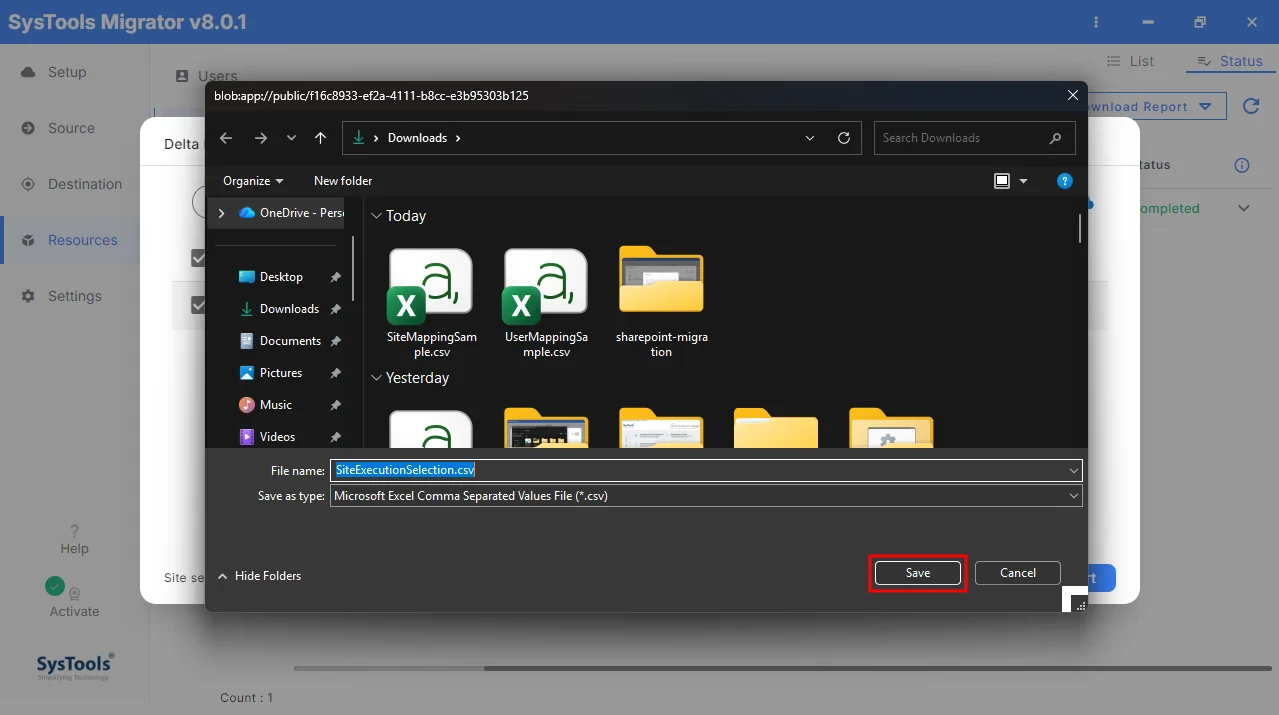Screen dimensions: 1279x715
Task: Click the Help icon in sidebar
Action: (74, 532)
